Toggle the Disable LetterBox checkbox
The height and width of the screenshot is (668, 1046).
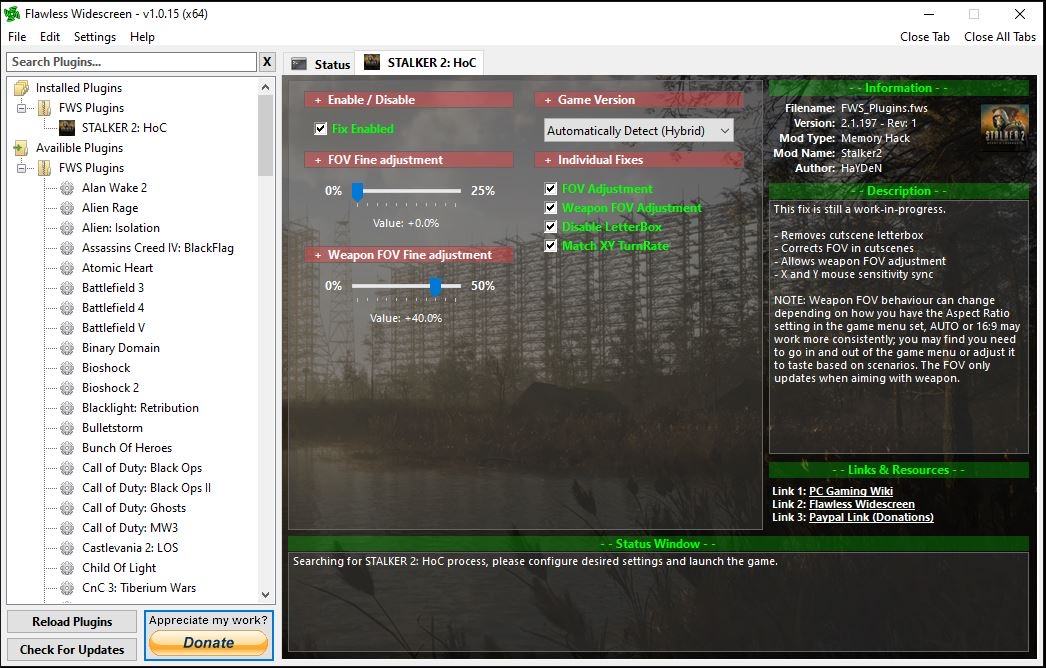coord(550,226)
